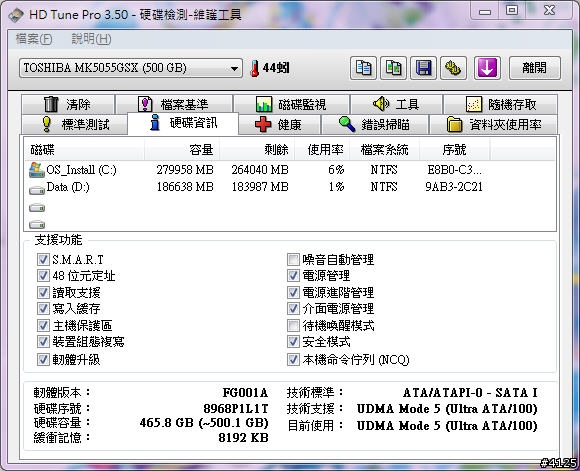Image resolution: width=580 pixels, height=471 pixels.
Task: Switch to the 隨機存取 tab
Action: click(500, 104)
